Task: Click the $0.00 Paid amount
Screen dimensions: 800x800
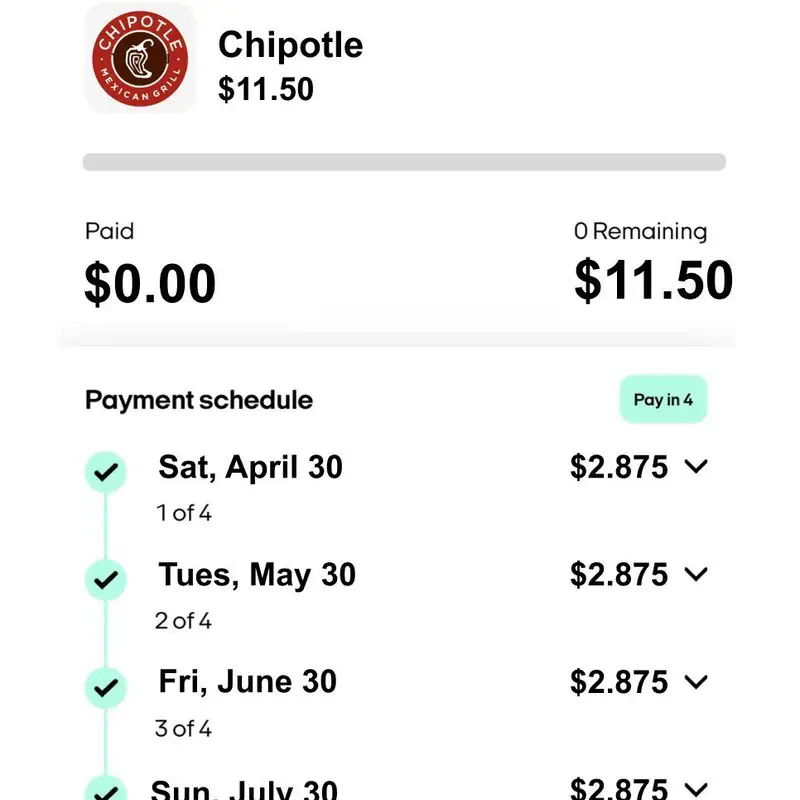Action: (150, 283)
